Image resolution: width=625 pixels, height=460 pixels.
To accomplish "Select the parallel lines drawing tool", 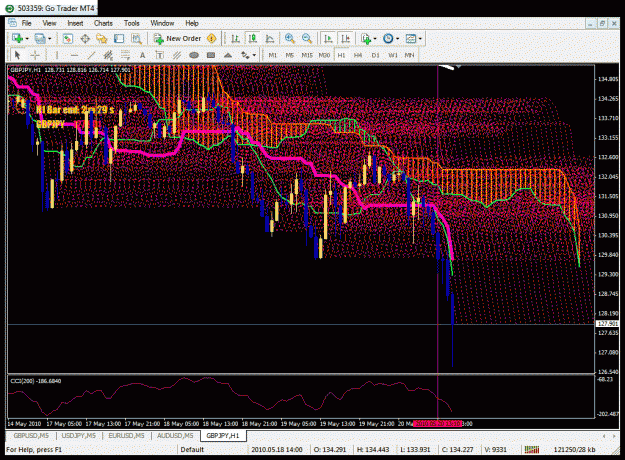I will 177,55.
